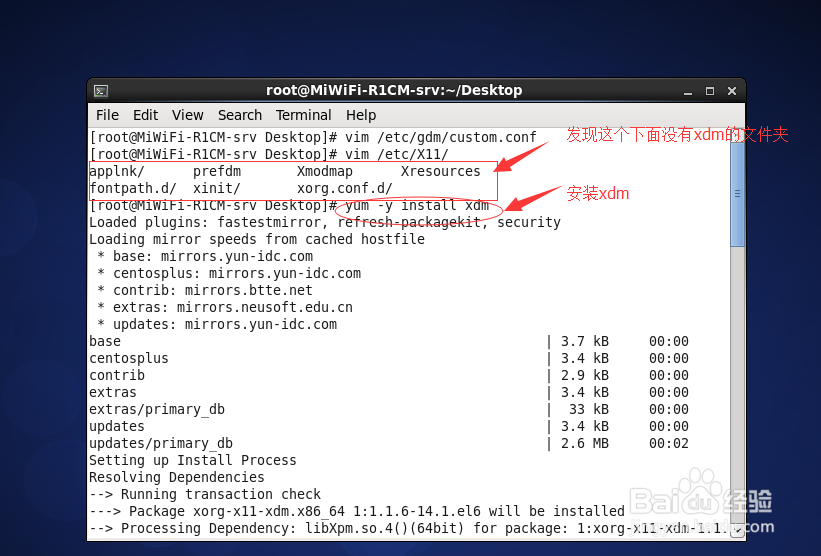The height and width of the screenshot is (556, 821).
Task: Click the text 'vim /etc/gdm/custom.conf'
Action: (x=441, y=137)
